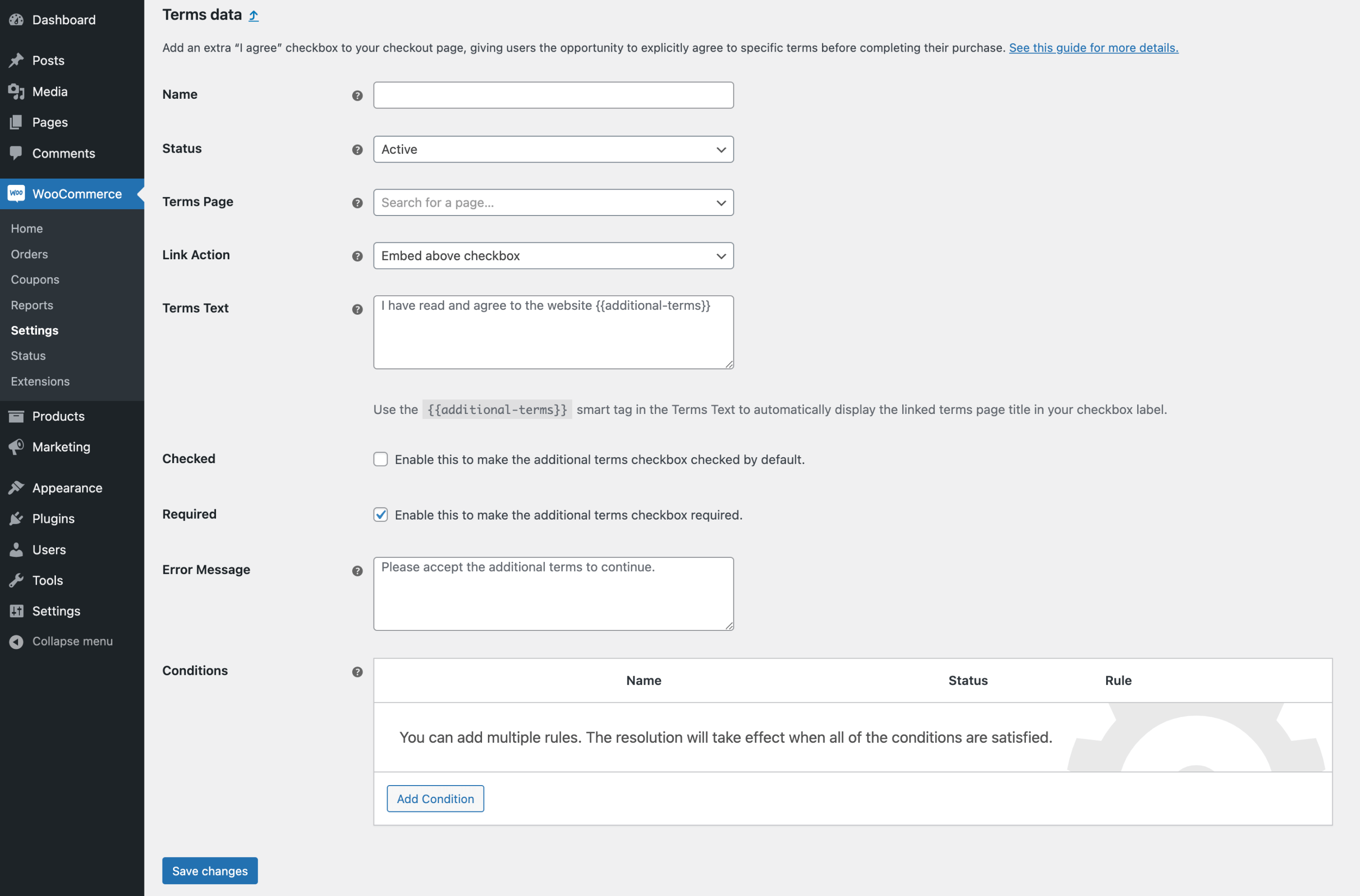Click the Collapse menu arrow icon
The width and height of the screenshot is (1360, 896).
(16, 642)
